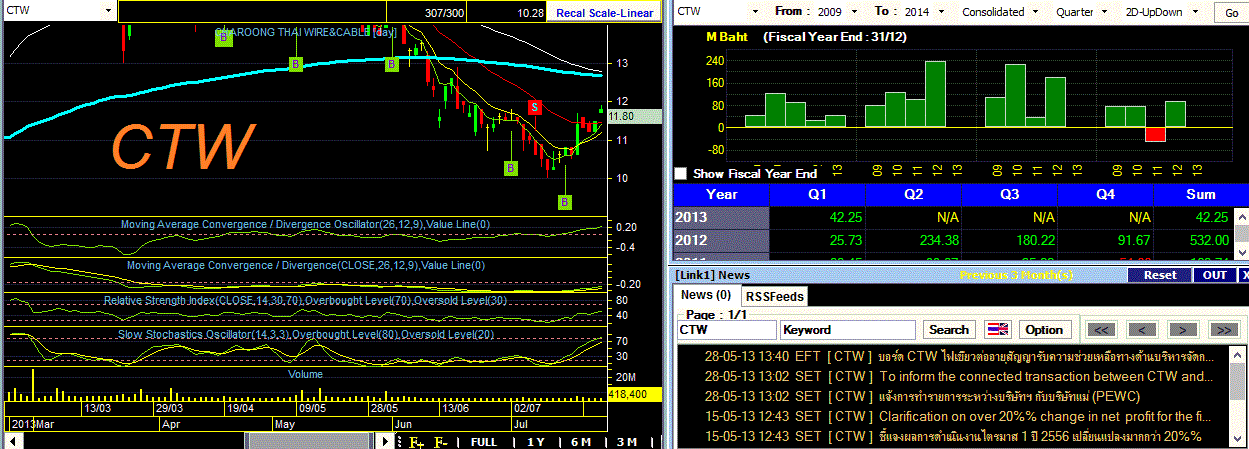Click the Q3 column header
This screenshot has height=449, width=1249.
click(1008, 194)
